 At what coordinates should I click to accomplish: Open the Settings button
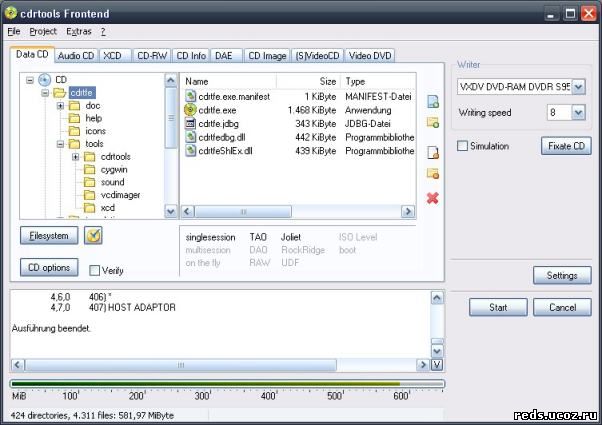click(562, 275)
